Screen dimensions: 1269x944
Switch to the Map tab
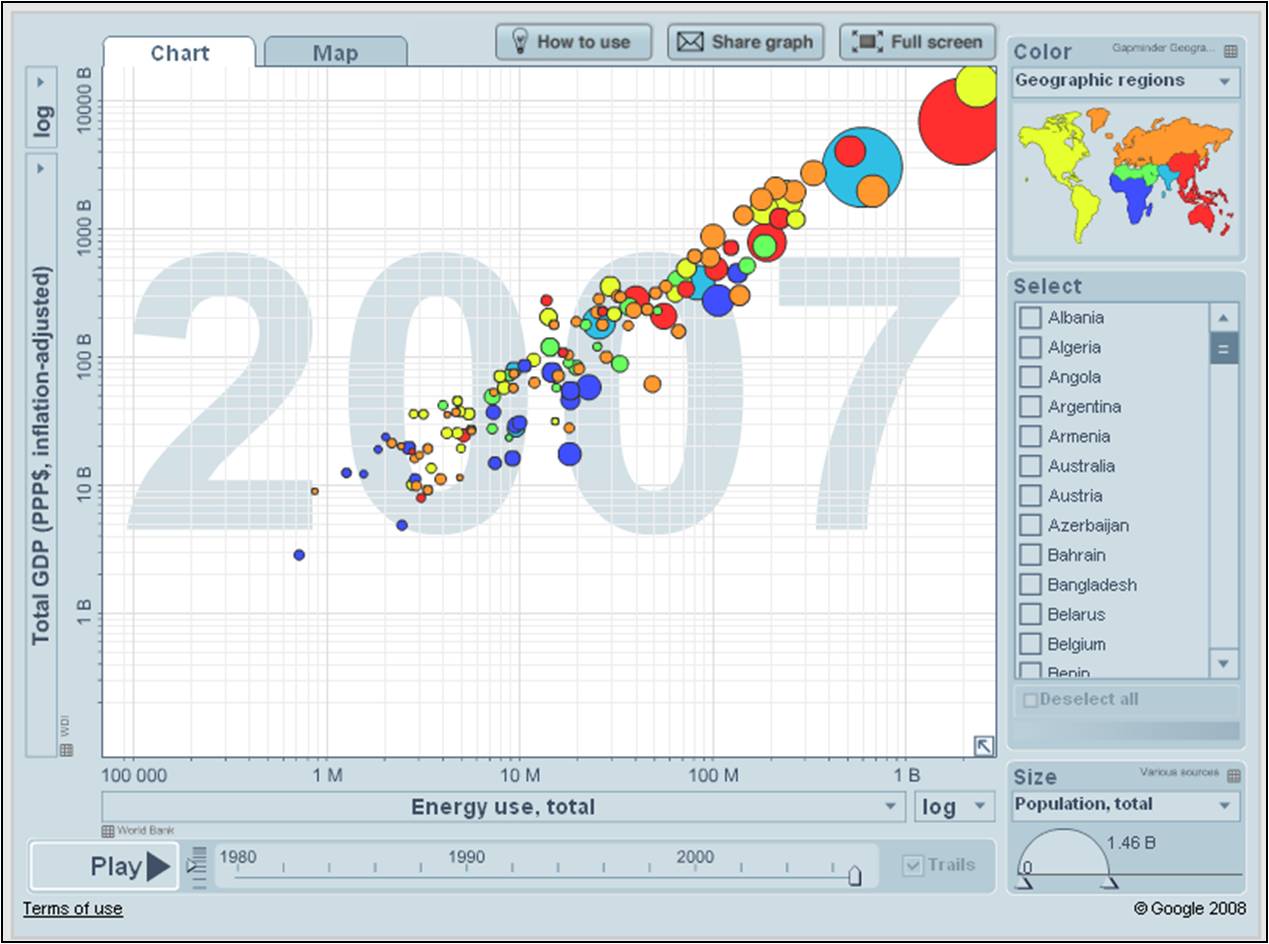point(335,53)
